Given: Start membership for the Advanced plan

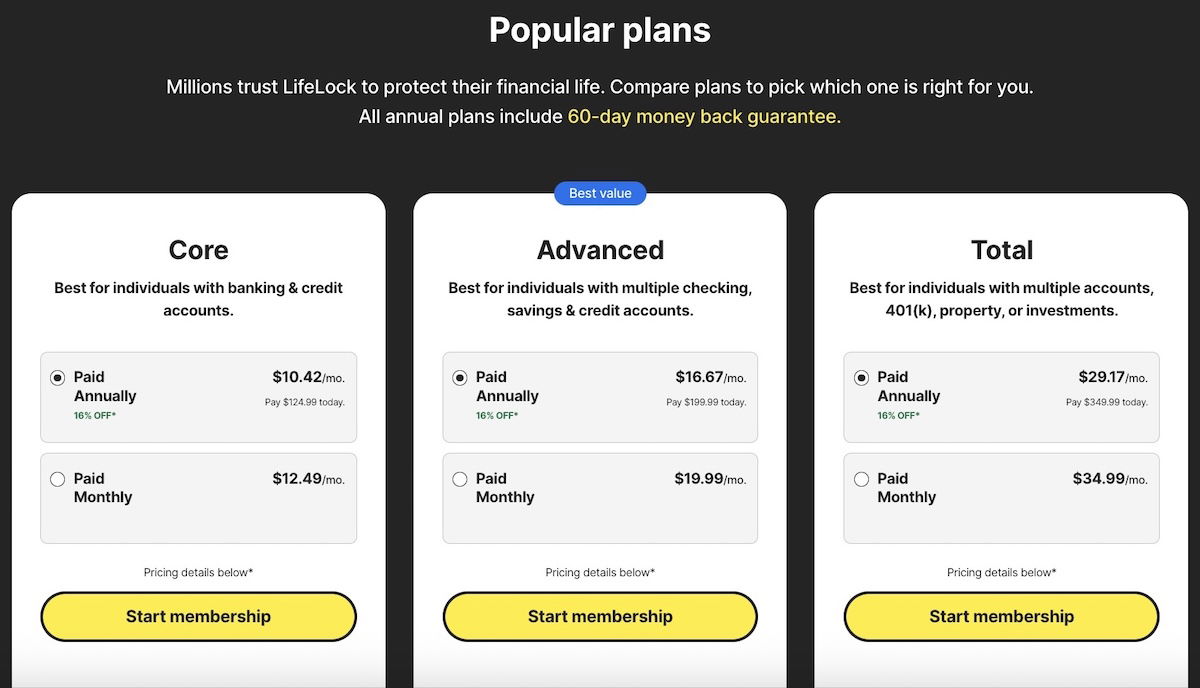Looking at the screenshot, I should point(600,616).
